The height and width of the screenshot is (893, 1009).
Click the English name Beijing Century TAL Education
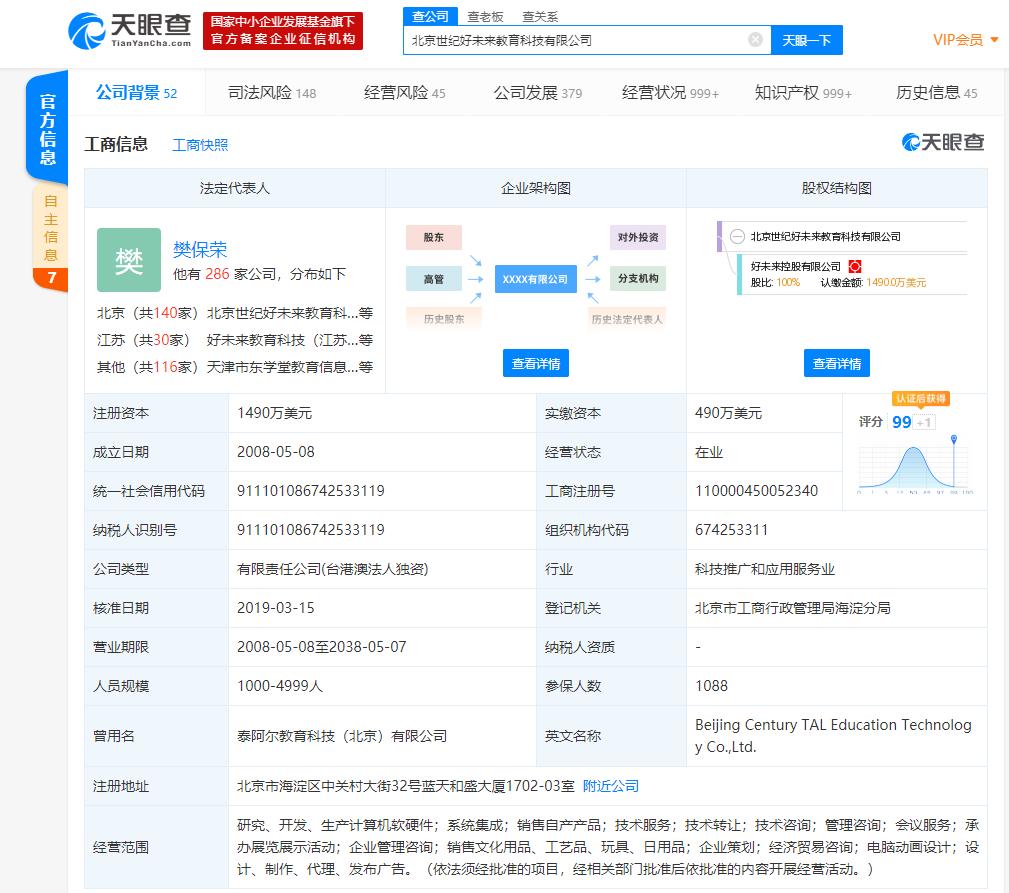(x=833, y=736)
